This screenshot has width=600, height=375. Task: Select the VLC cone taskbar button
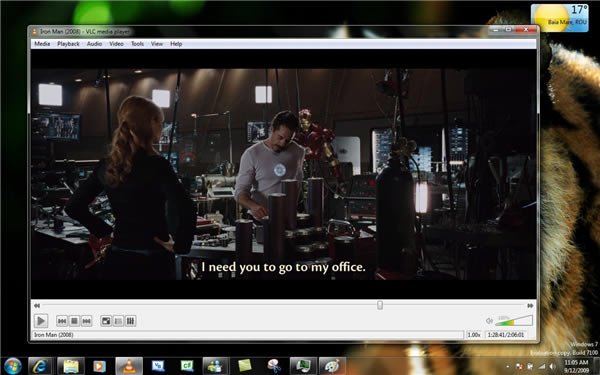click(129, 366)
